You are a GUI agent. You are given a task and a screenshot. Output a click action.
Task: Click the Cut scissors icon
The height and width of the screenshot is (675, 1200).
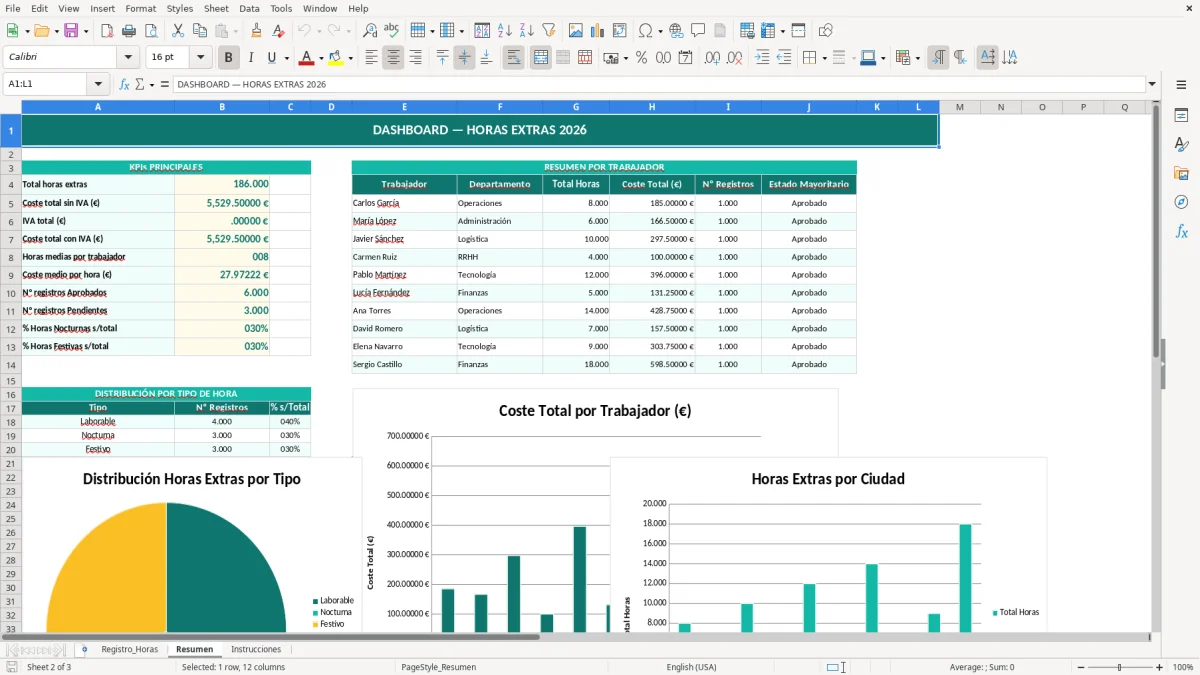pyautogui.click(x=178, y=31)
